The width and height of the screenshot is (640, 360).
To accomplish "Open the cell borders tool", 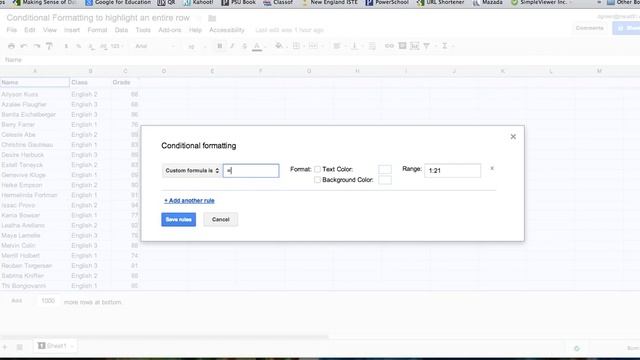I will click(x=297, y=46).
